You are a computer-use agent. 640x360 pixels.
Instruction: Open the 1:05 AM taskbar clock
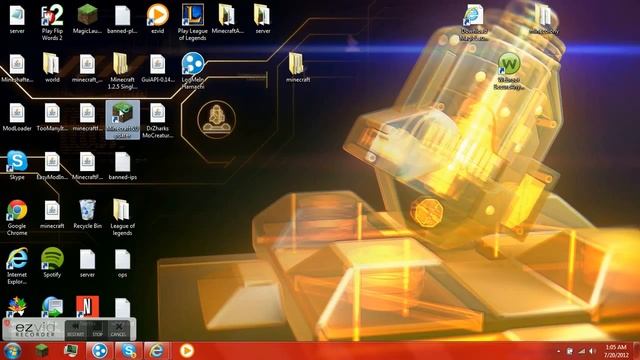[616, 351]
